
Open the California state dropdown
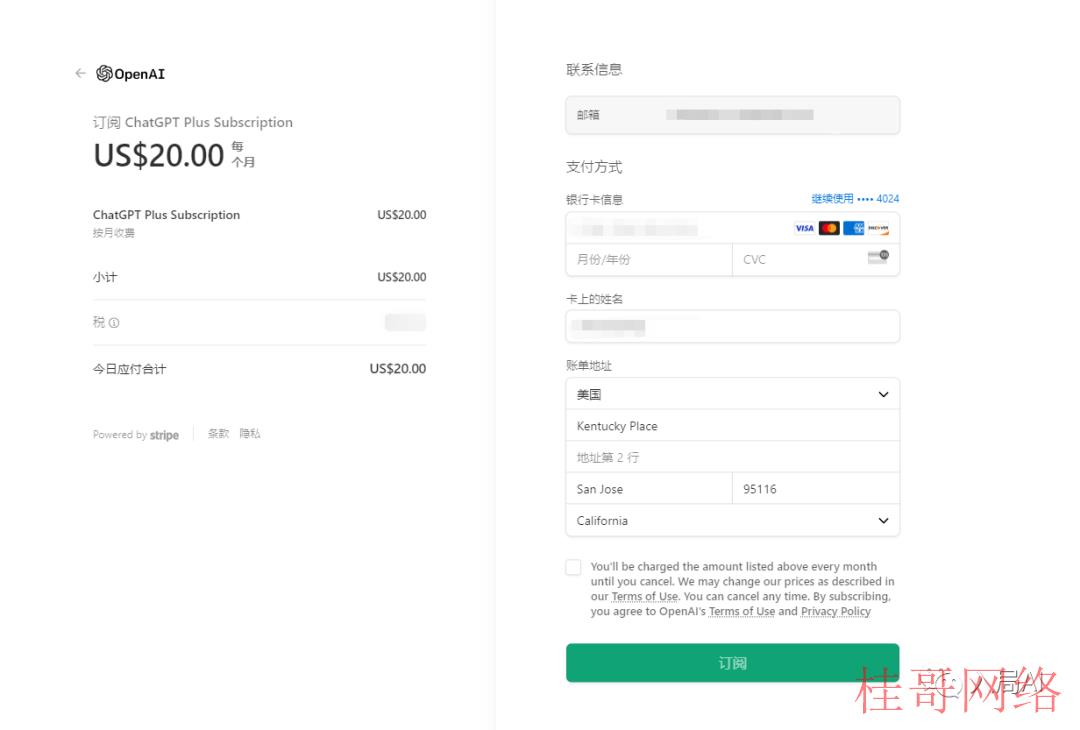pyautogui.click(x=732, y=520)
